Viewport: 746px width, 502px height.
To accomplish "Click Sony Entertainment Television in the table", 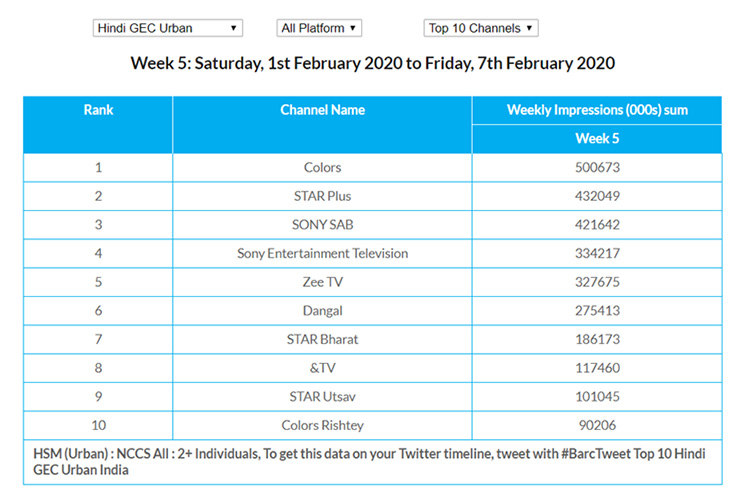I will [x=322, y=253].
